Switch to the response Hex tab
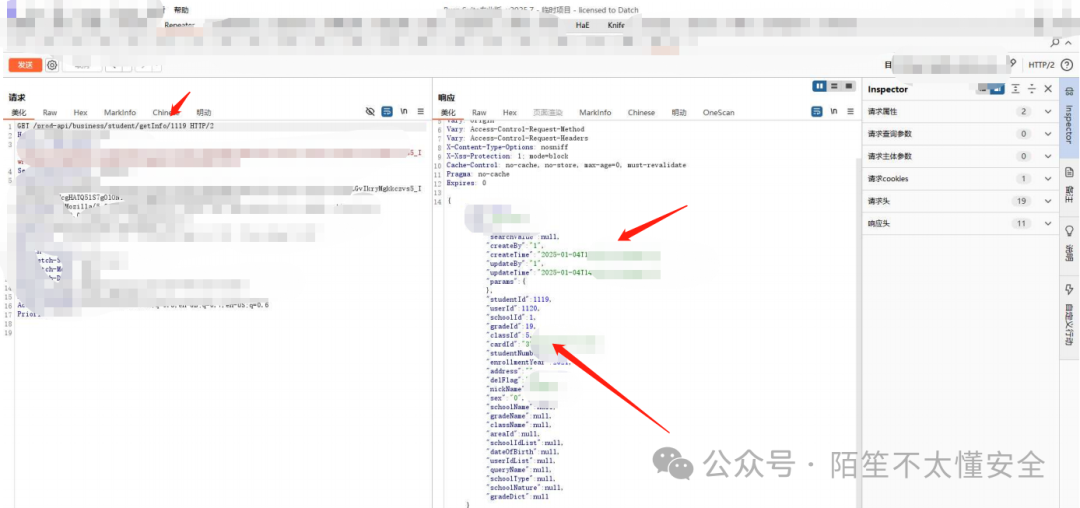Image resolution: width=1080 pixels, height=508 pixels. (x=510, y=112)
